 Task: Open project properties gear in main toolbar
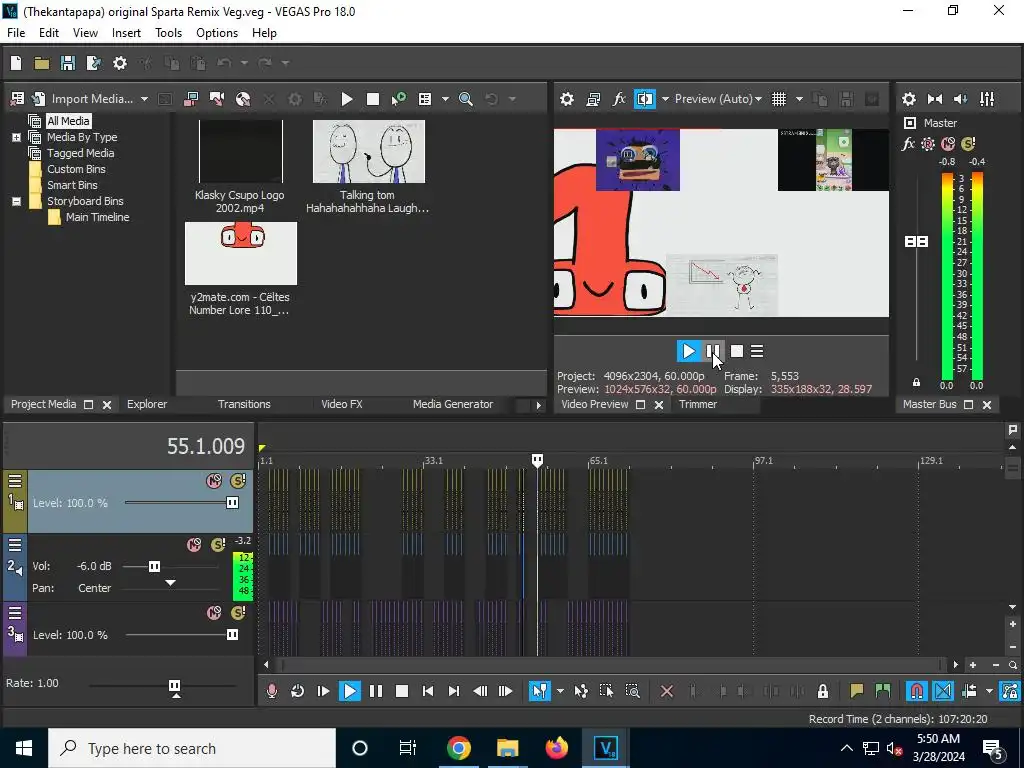pos(120,63)
